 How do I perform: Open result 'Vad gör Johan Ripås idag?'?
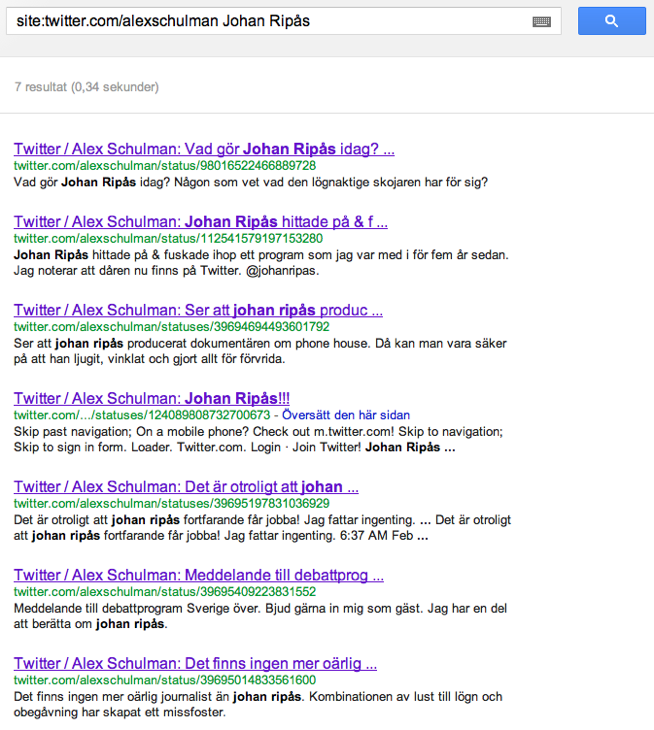click(x=204, y=149)
